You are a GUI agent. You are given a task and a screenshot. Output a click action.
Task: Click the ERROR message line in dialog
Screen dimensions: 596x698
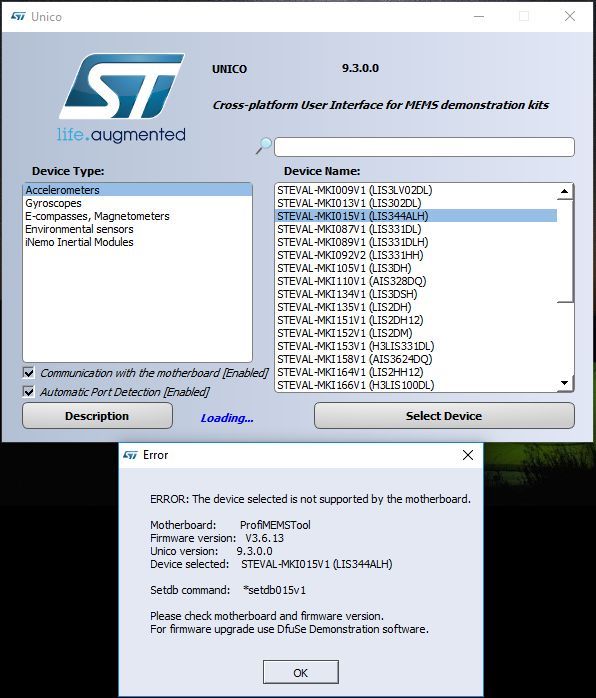click(x=310, y=499)
